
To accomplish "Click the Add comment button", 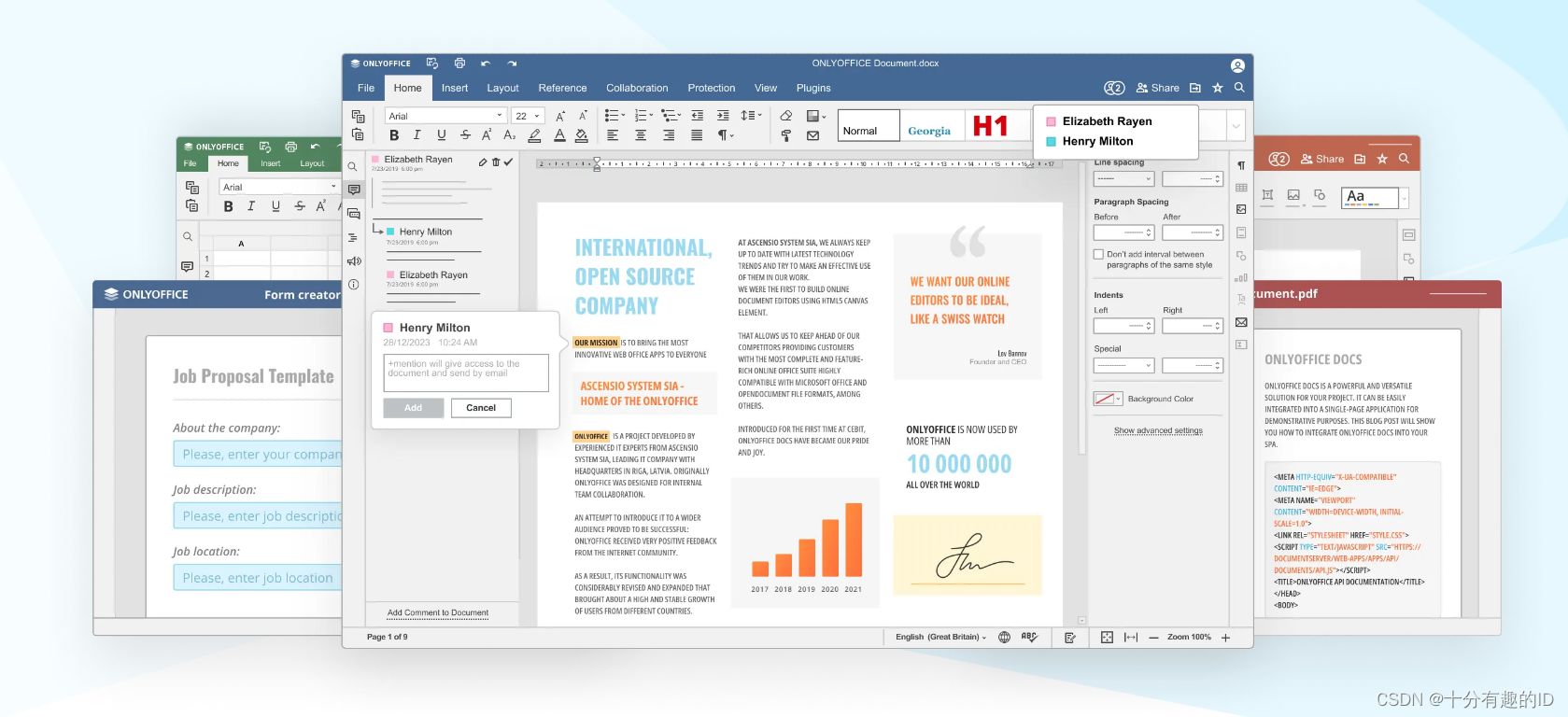I will (x=413, y=408).
